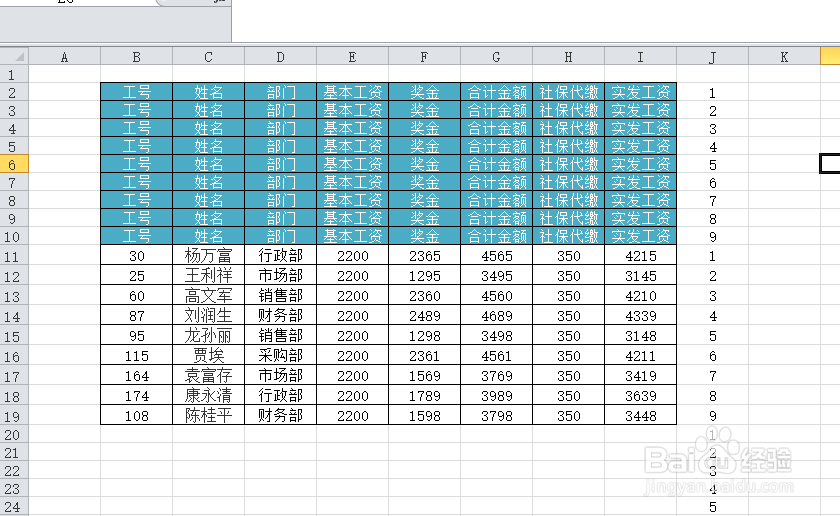This screenshot has width=840, height=516.
Task: Click net pay cell 4339
Action: 641,316
